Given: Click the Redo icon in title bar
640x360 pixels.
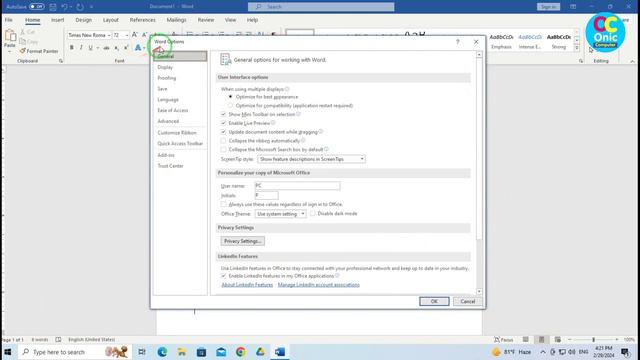Looking at the screenshot, I should point(80,7).
